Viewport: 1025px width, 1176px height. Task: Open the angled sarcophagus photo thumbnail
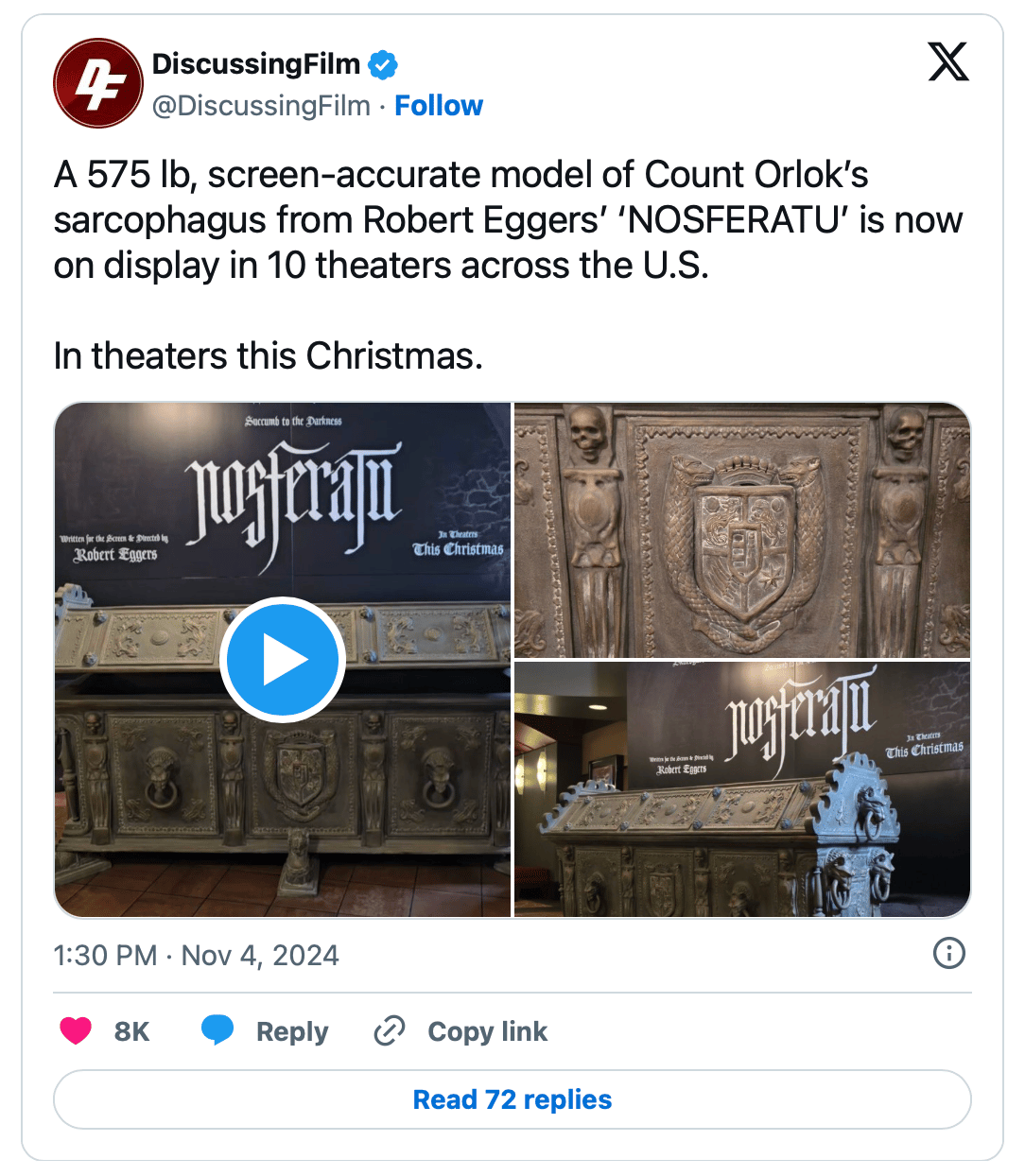pos(742,789)
